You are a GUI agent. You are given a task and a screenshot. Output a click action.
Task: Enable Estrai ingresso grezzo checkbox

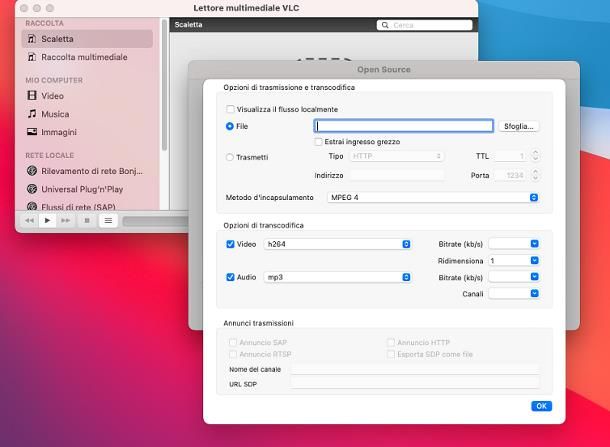318,142
